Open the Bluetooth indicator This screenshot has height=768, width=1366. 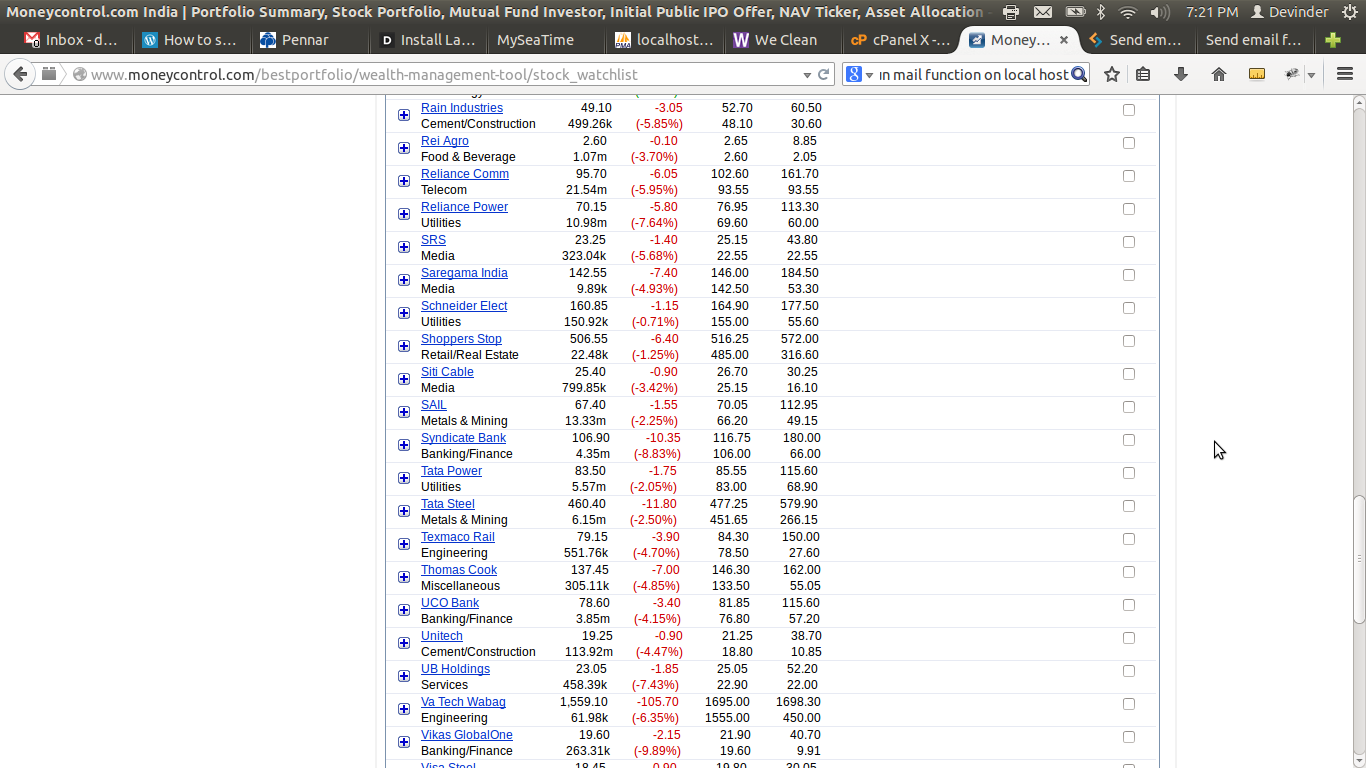point(1101,12)
